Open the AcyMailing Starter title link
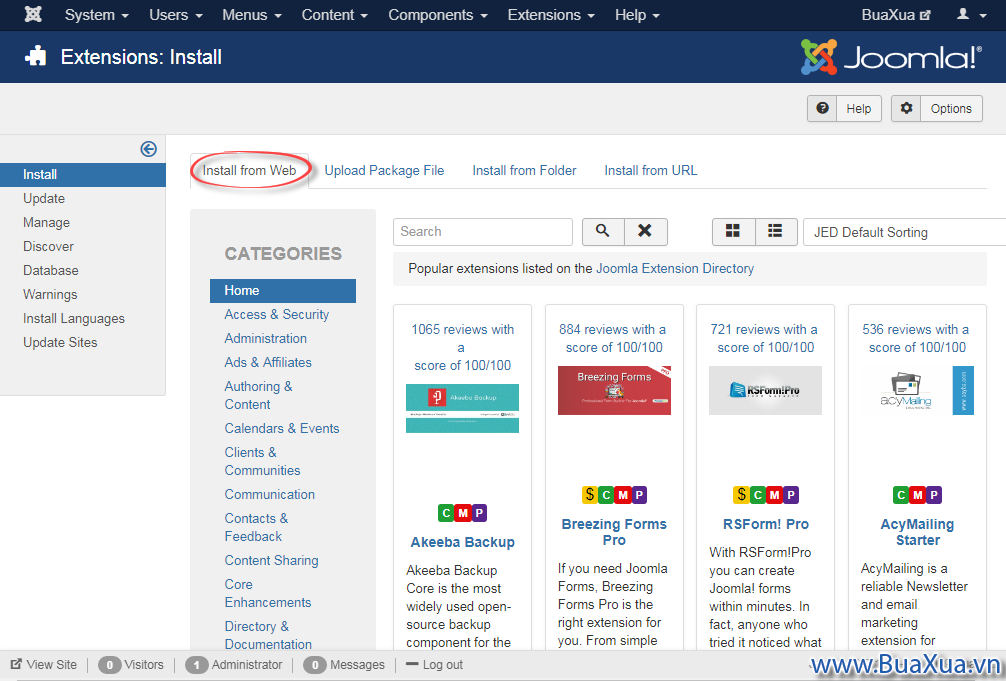The image size is (1006, 681). [x=917, y=532]
